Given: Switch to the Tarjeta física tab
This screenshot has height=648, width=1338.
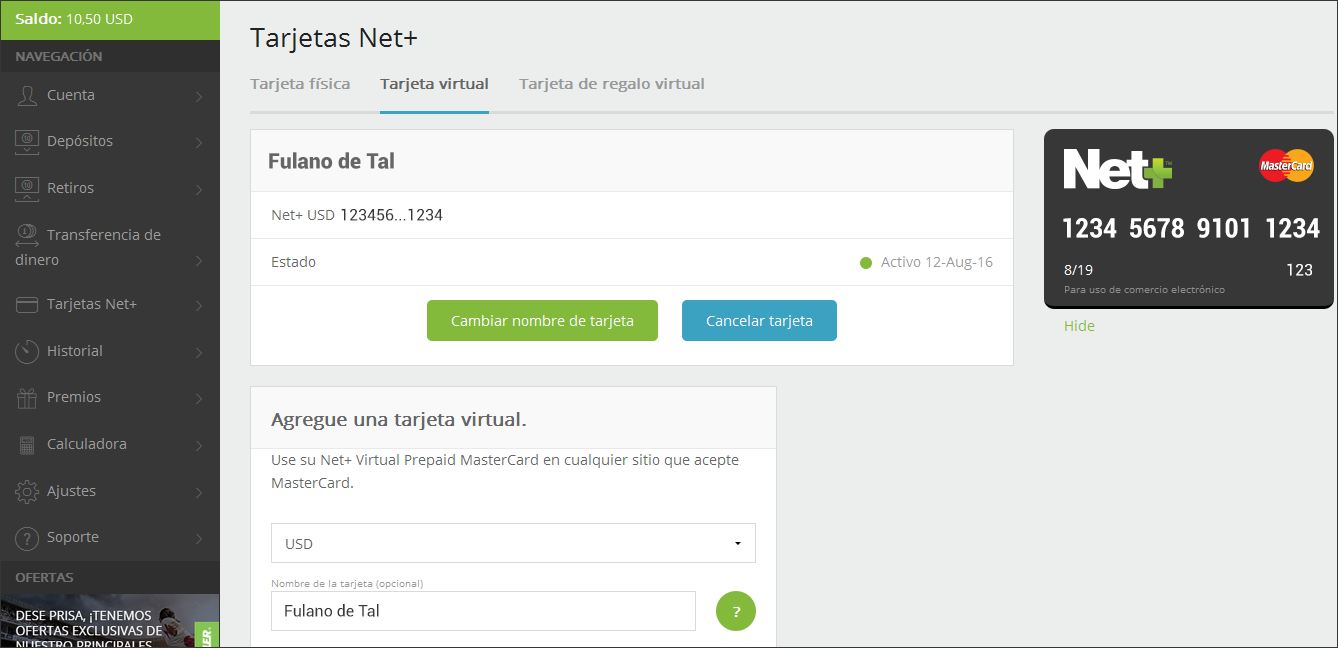Looking at the screenshot, I should (300, 84).
